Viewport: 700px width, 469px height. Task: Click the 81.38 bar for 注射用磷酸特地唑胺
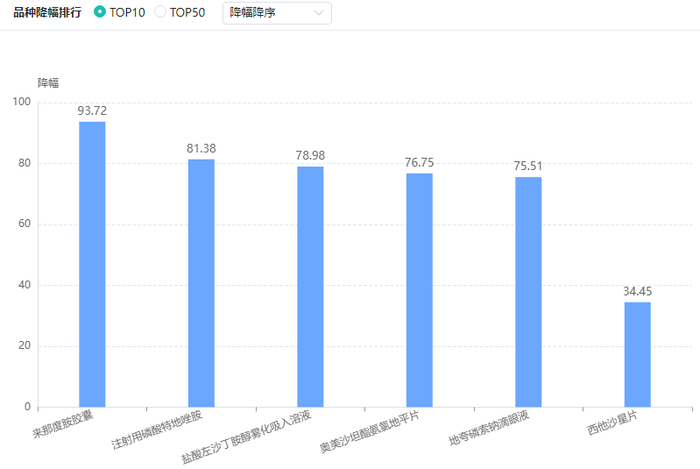click(x=201, y=283)
